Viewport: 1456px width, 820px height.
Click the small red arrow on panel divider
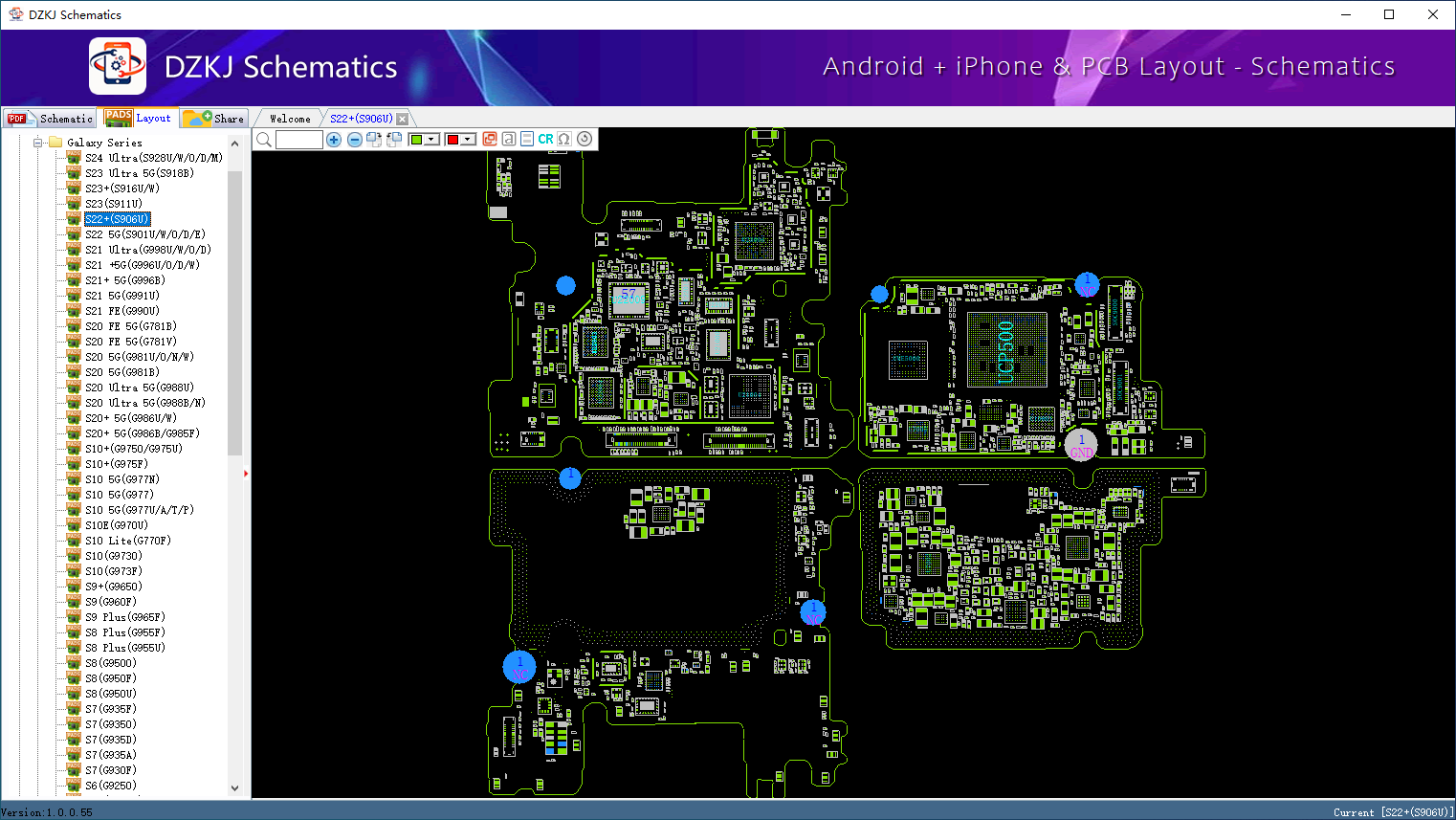coord(246,474)
